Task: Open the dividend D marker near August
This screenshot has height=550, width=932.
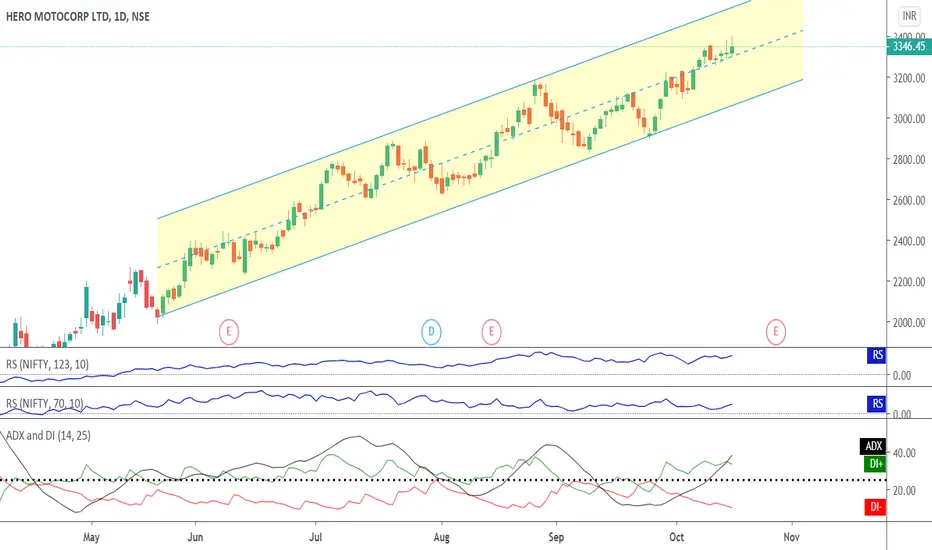Action: (x=431, y=332)
